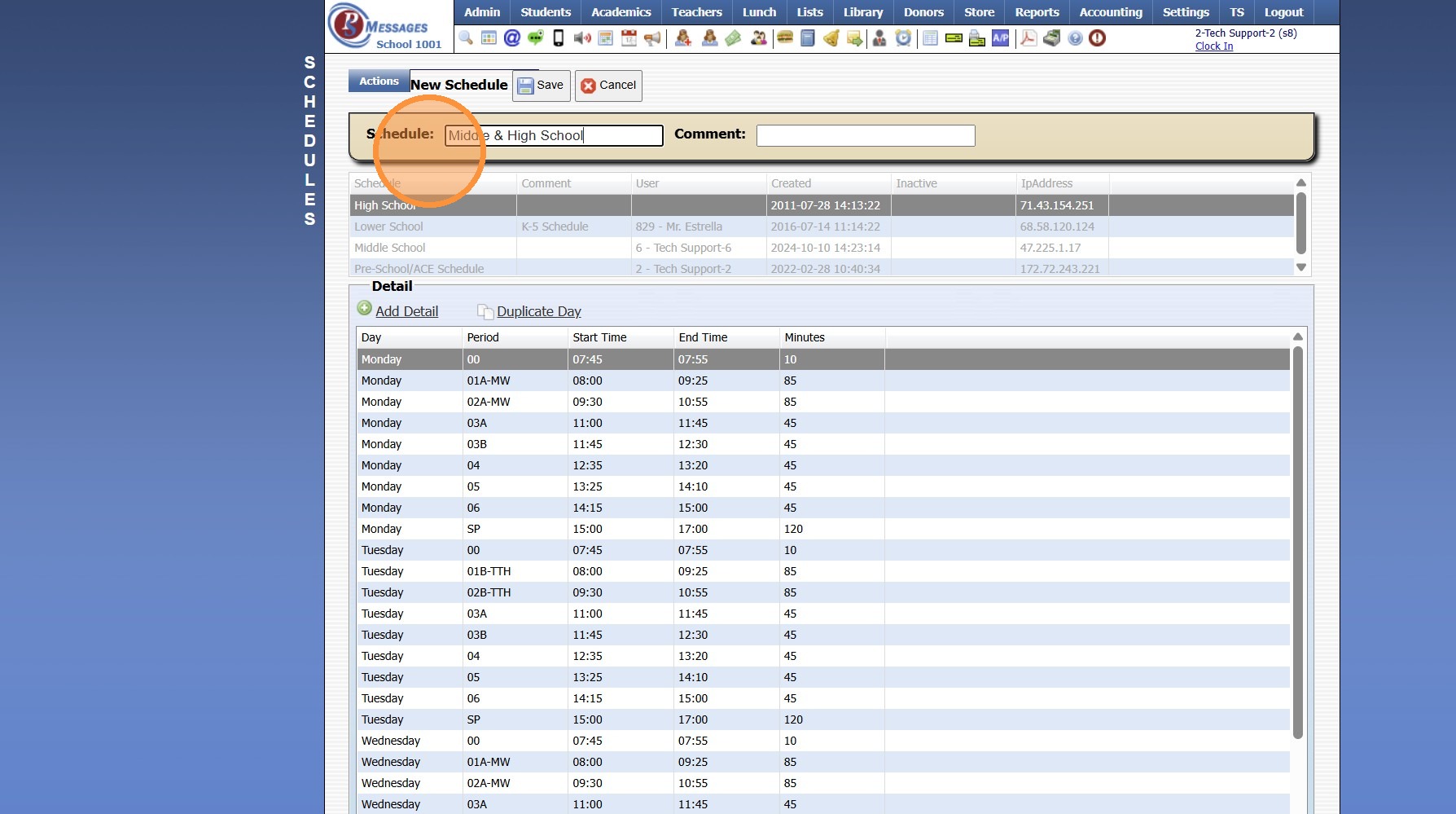
Task: Open the Accounting menu
Action: point(1111,12)
